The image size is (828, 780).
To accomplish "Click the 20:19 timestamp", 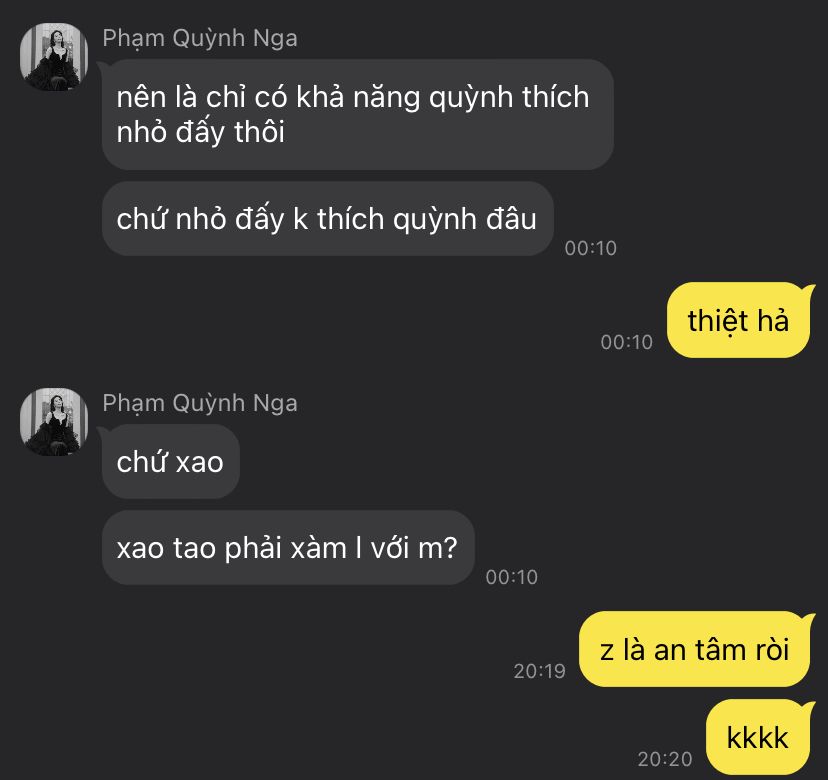I will 540,671.
